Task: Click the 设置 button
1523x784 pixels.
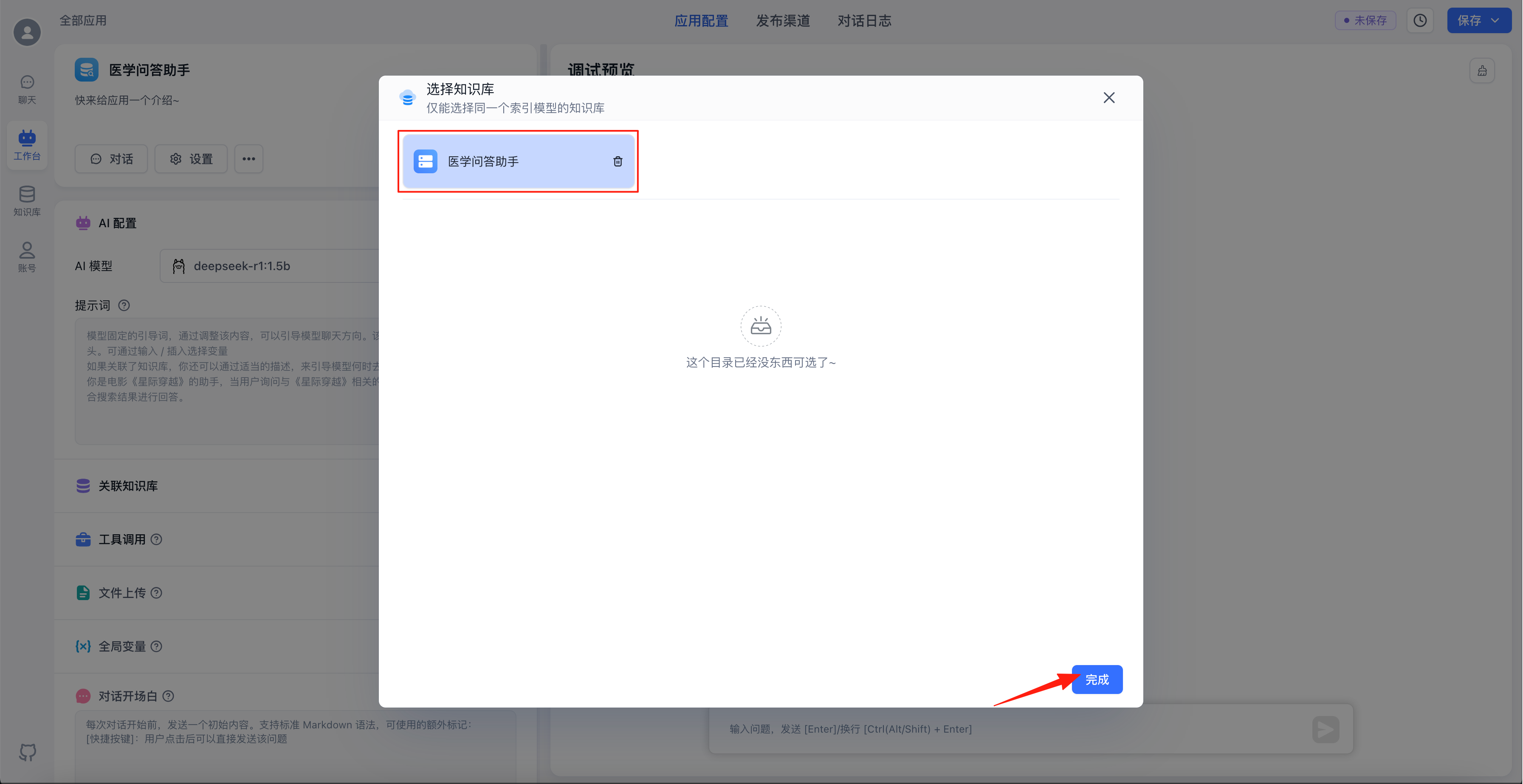Action: coord(191,159)
